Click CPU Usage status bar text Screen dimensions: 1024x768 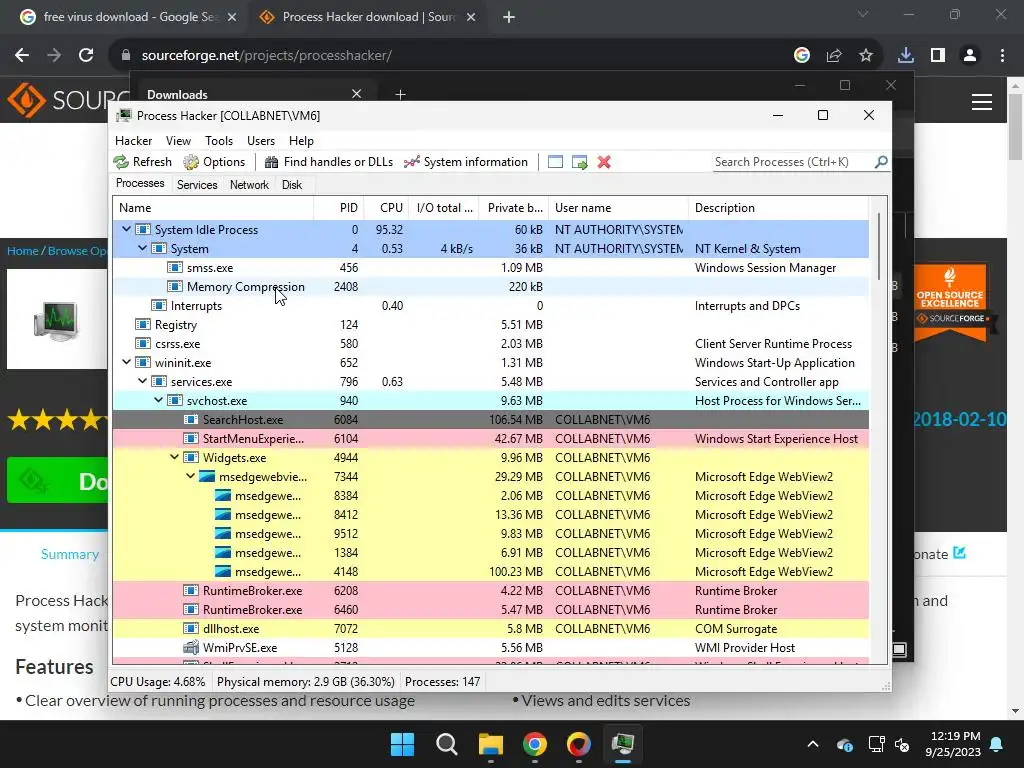(157, 682)
